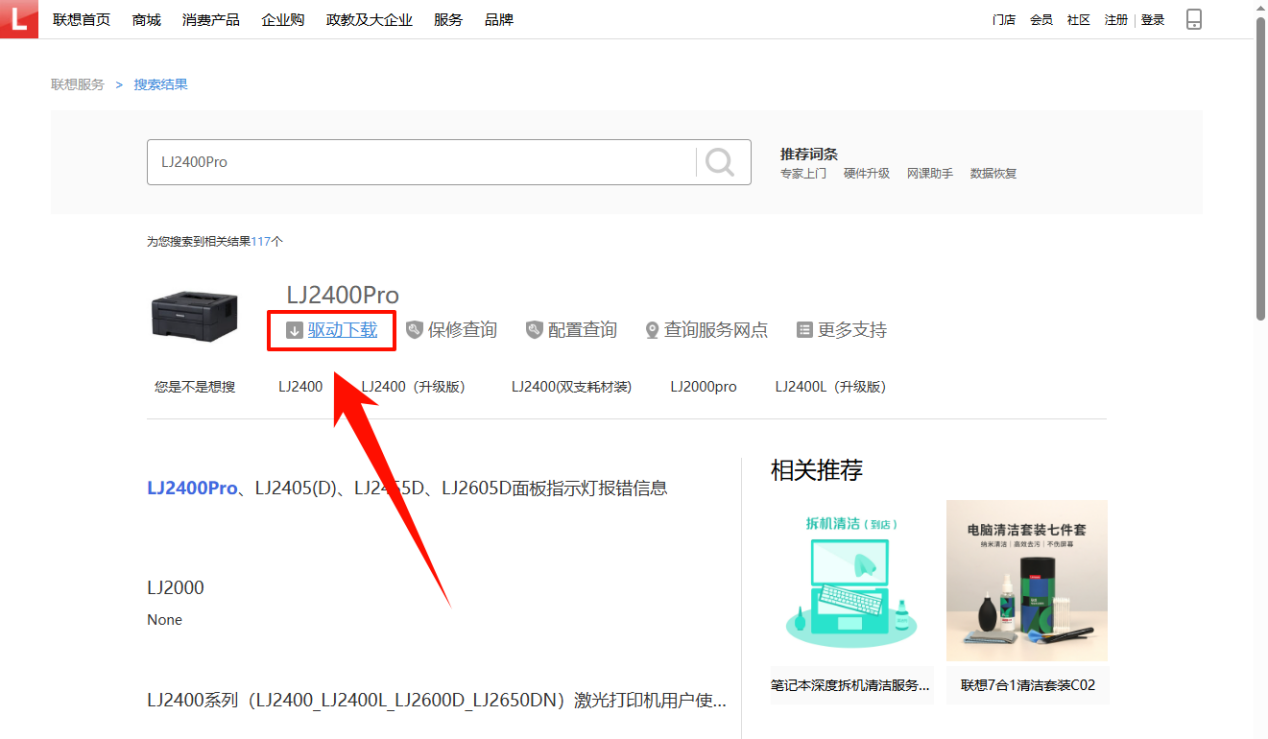
Task: Click the location pin icon for 查询服务网点
Action: [x=652, y=329]
